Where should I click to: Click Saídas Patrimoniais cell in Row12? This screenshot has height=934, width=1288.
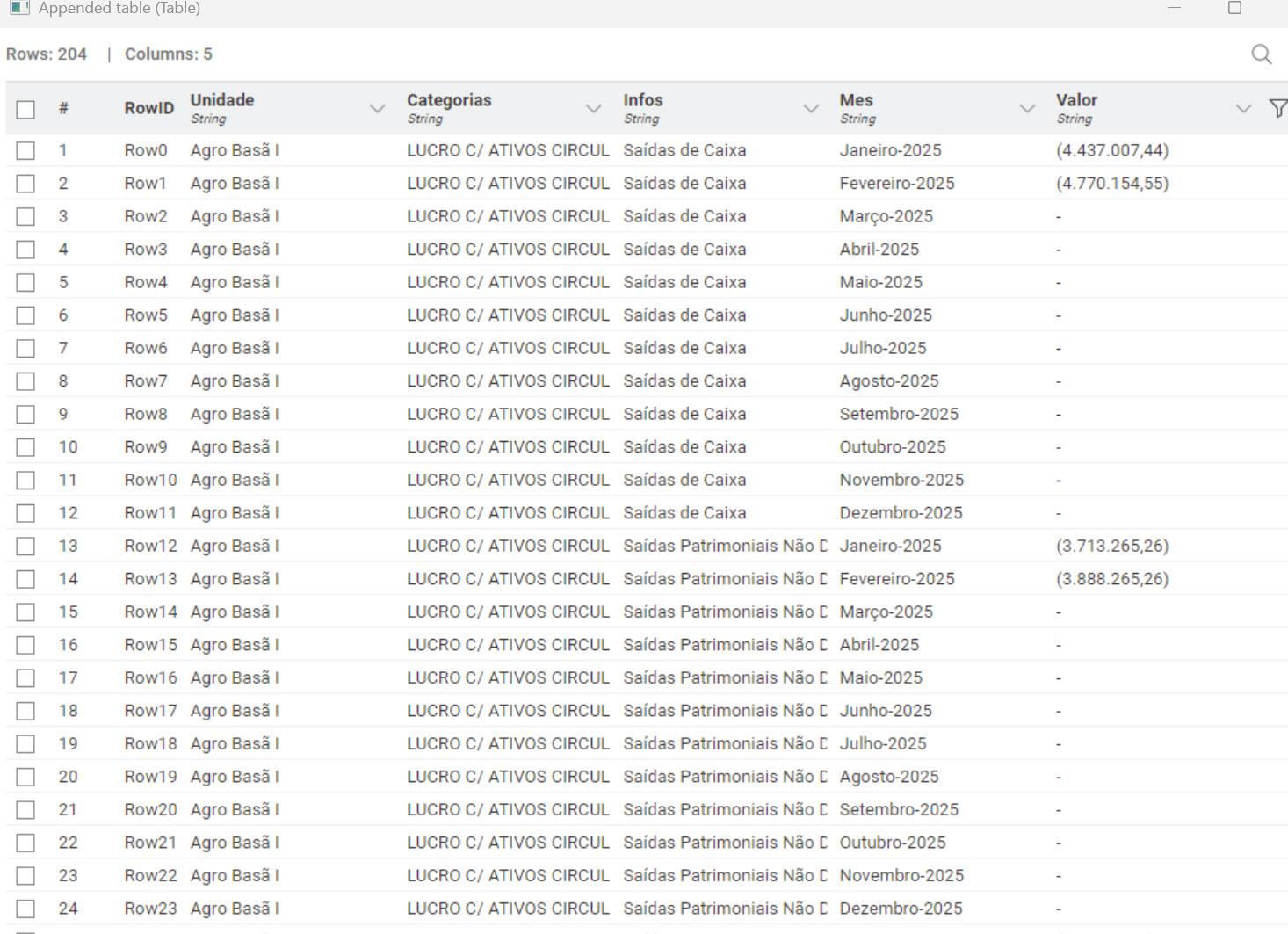[x=725, y=546]
